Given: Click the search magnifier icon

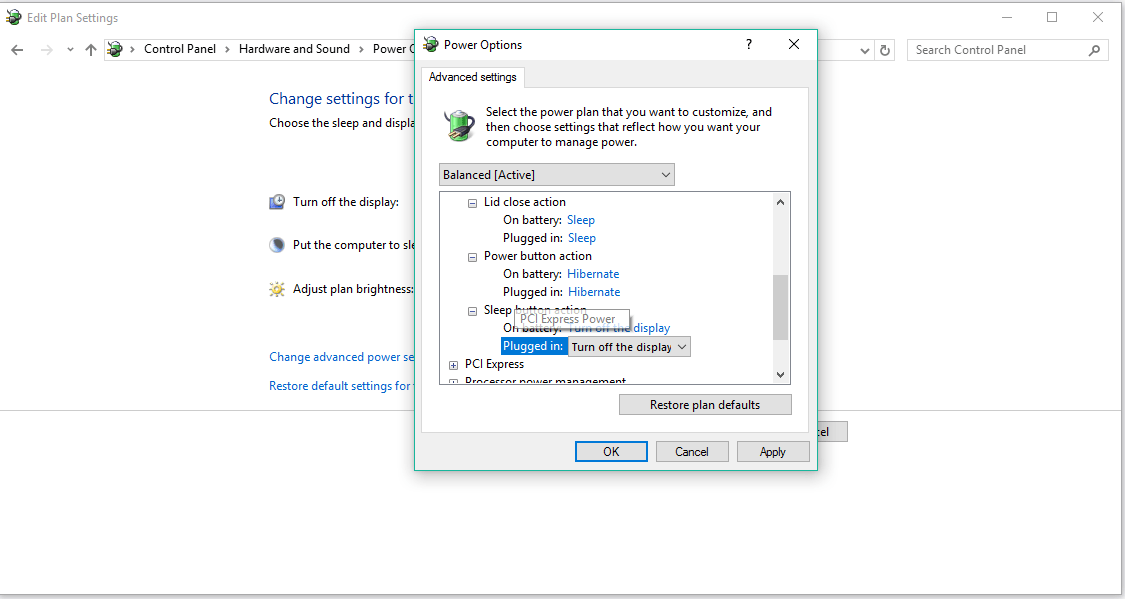Looking at the screenshot, I should [x=1094, y=49].
